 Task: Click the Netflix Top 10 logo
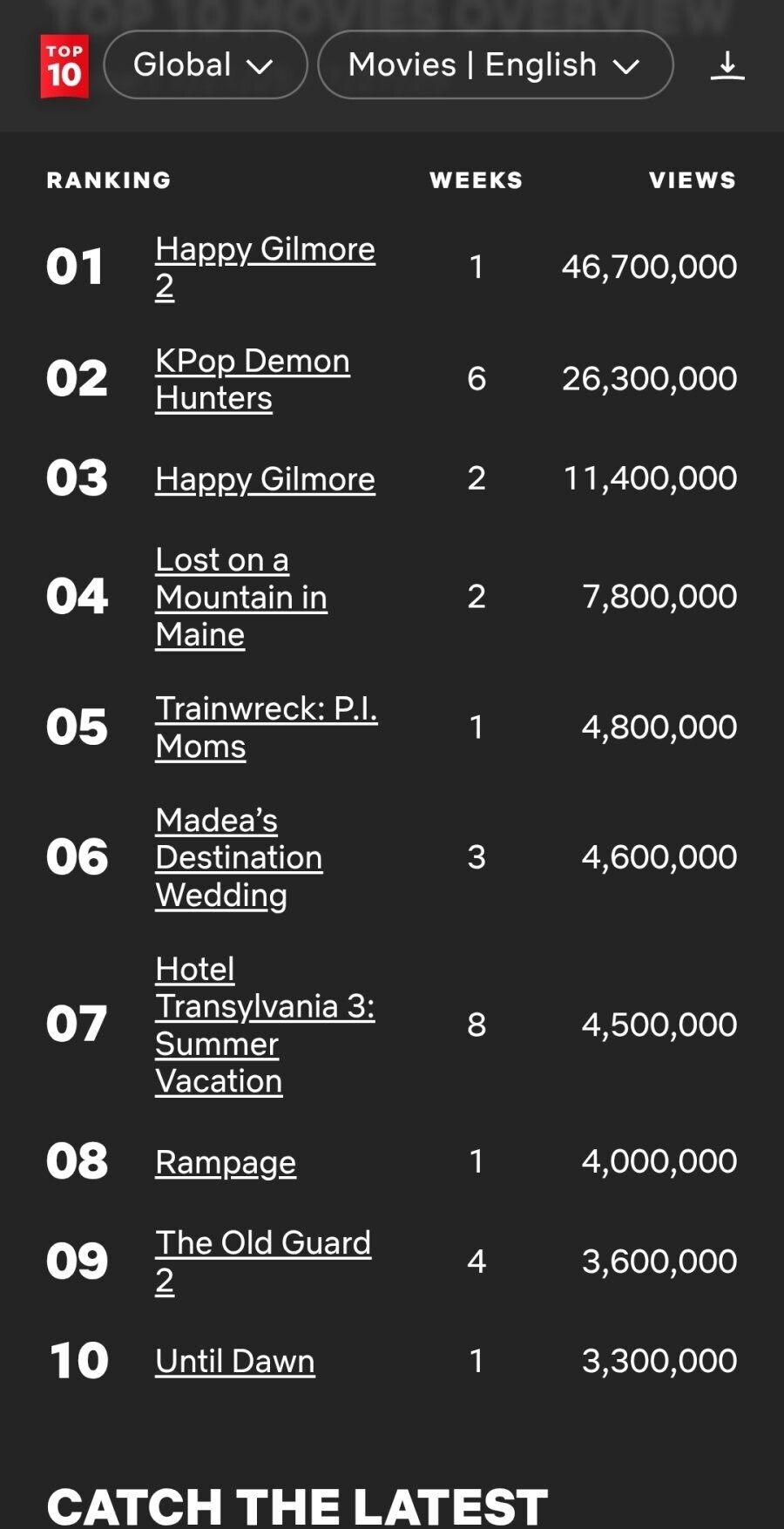(64, 66)
